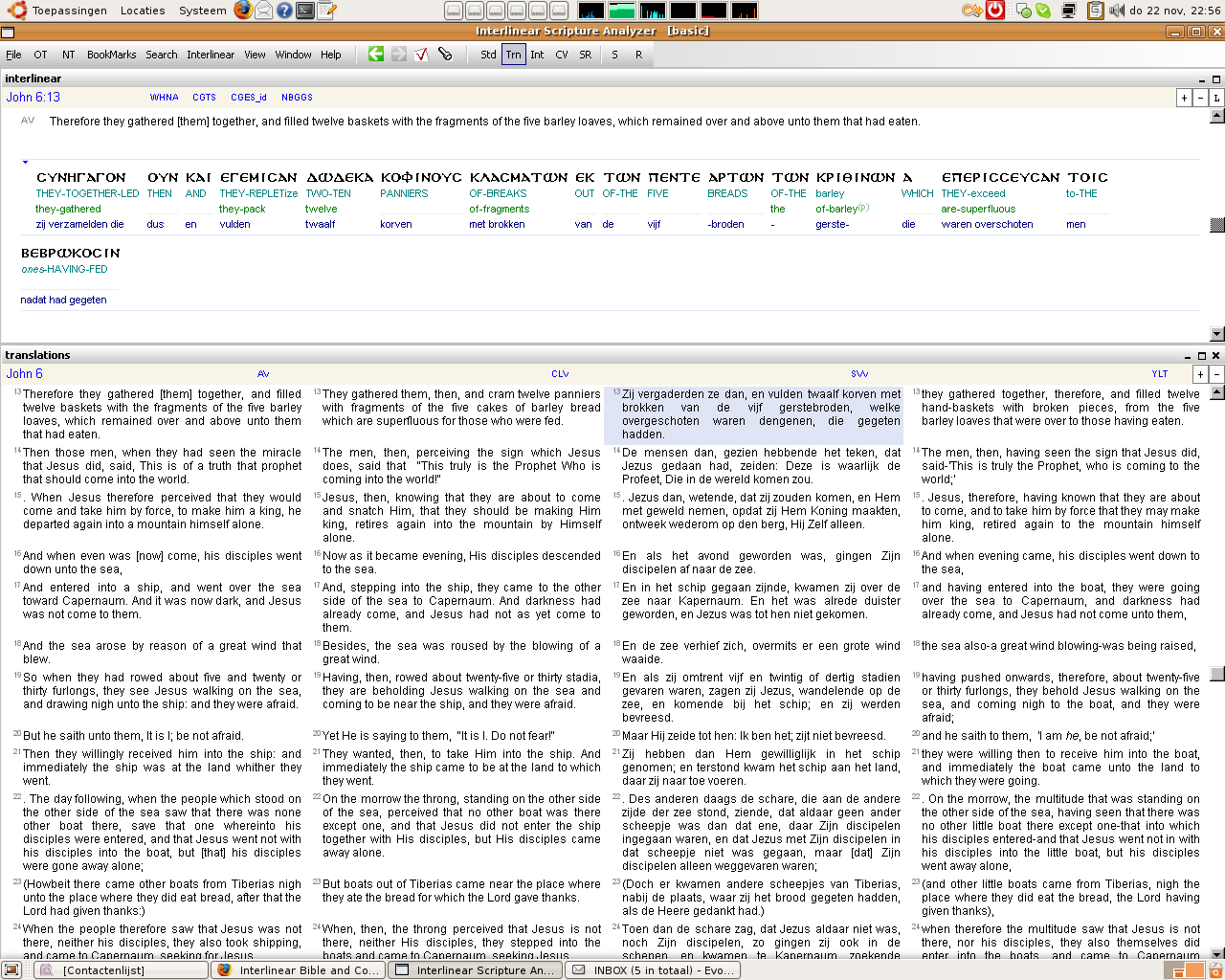
Task: Click the translations pane scrollbar down arrow
Action: coord(1217,953)
